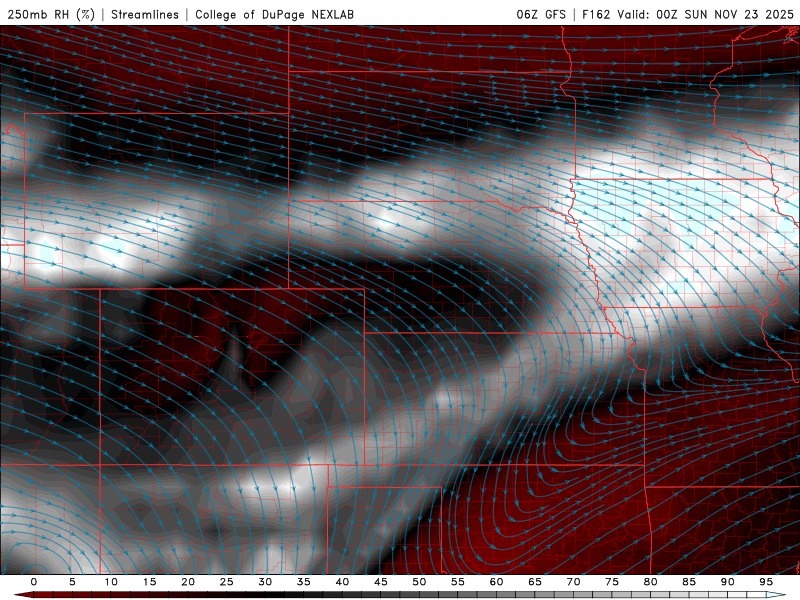
Task: Click the "Streamlines" label in header
Action: 145,14
